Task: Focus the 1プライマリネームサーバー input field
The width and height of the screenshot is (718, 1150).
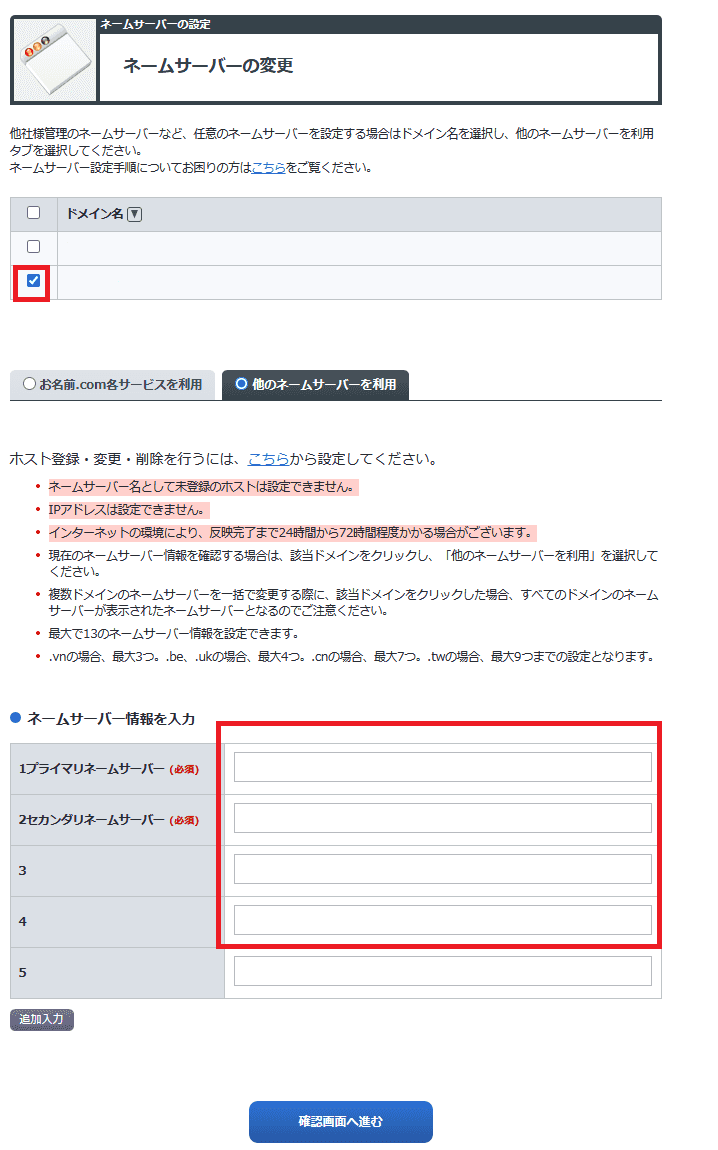Action: [442, 767]
